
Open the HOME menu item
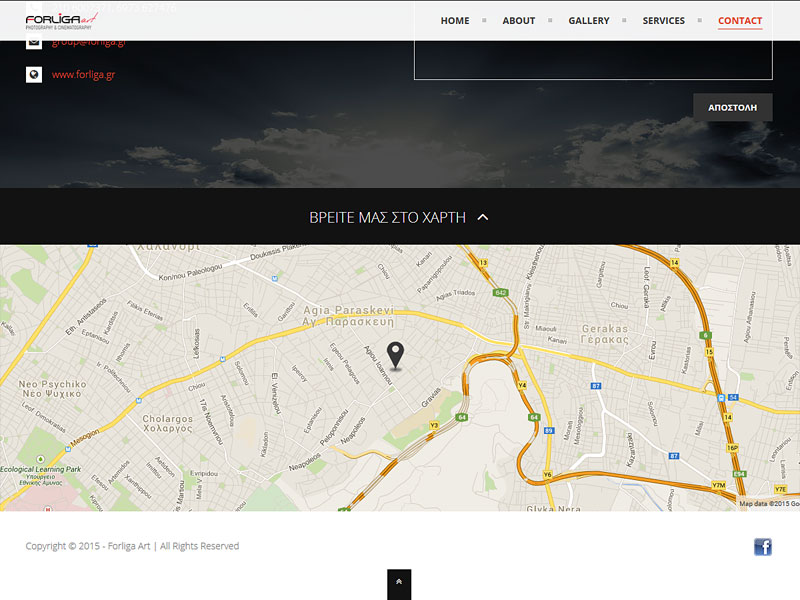(x=455, y=21)
